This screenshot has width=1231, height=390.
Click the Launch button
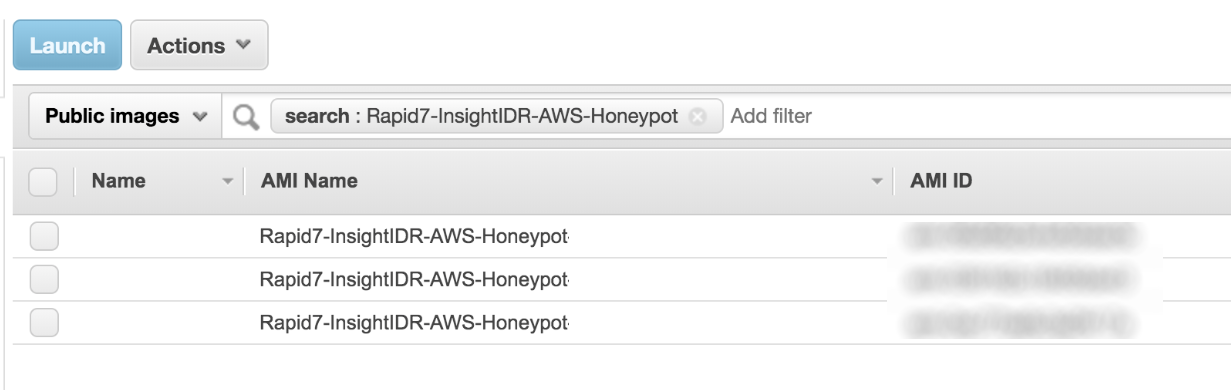[x=67, y=45]
